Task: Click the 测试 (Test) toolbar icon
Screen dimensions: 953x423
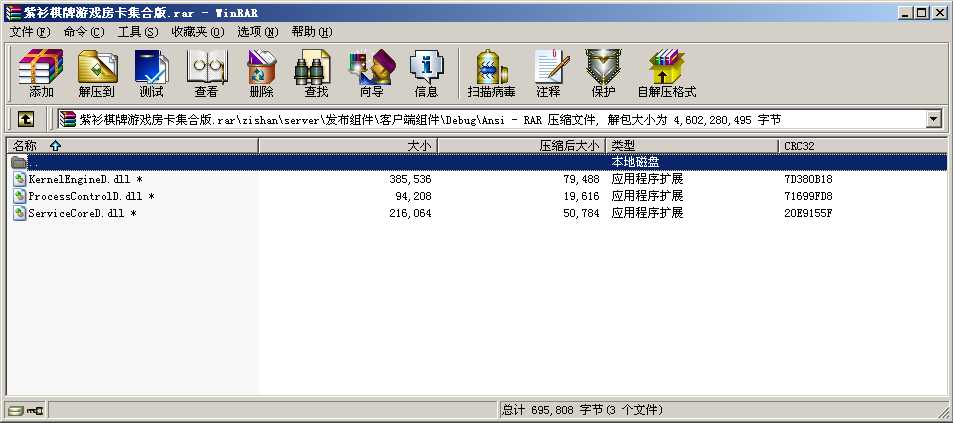Action: [x=151, y=67]
